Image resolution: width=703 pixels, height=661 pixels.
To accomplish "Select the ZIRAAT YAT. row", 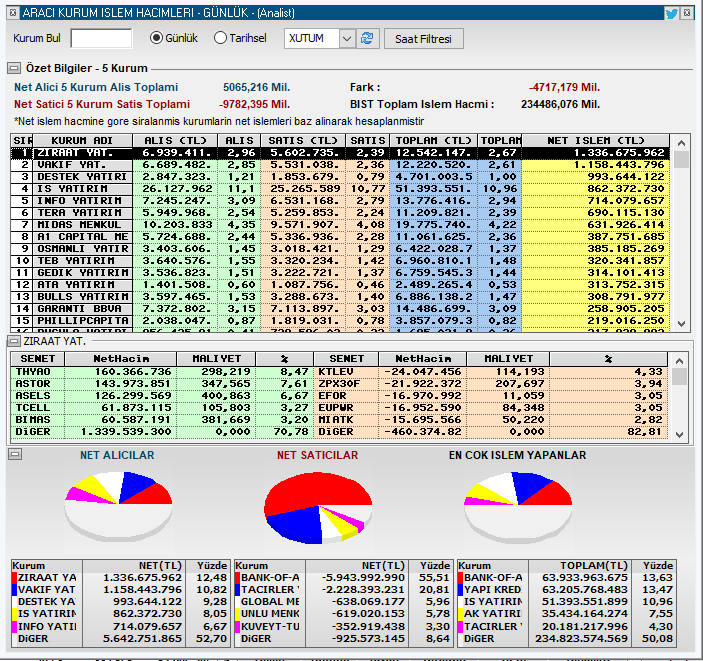I will click(340, 153).
